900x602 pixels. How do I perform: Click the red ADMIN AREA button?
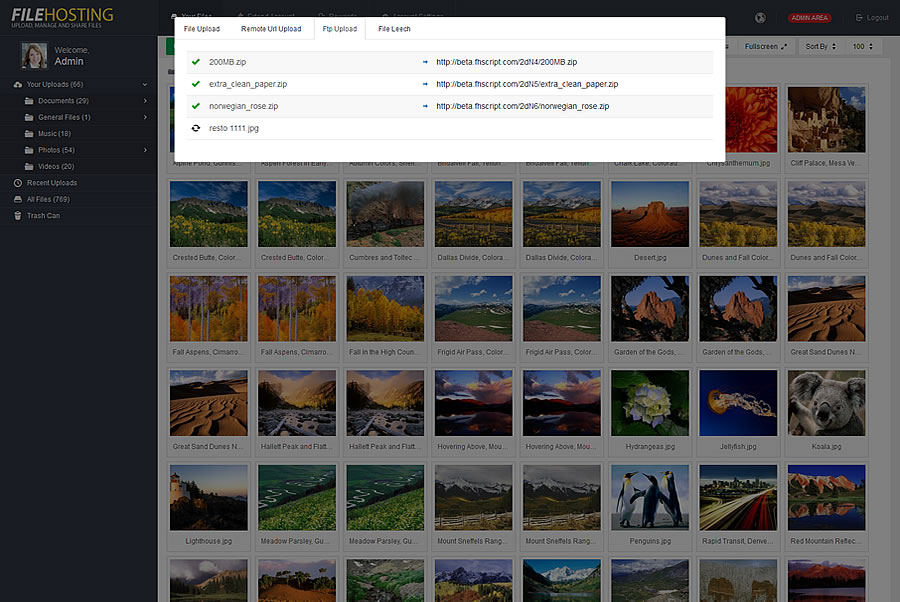809,18
